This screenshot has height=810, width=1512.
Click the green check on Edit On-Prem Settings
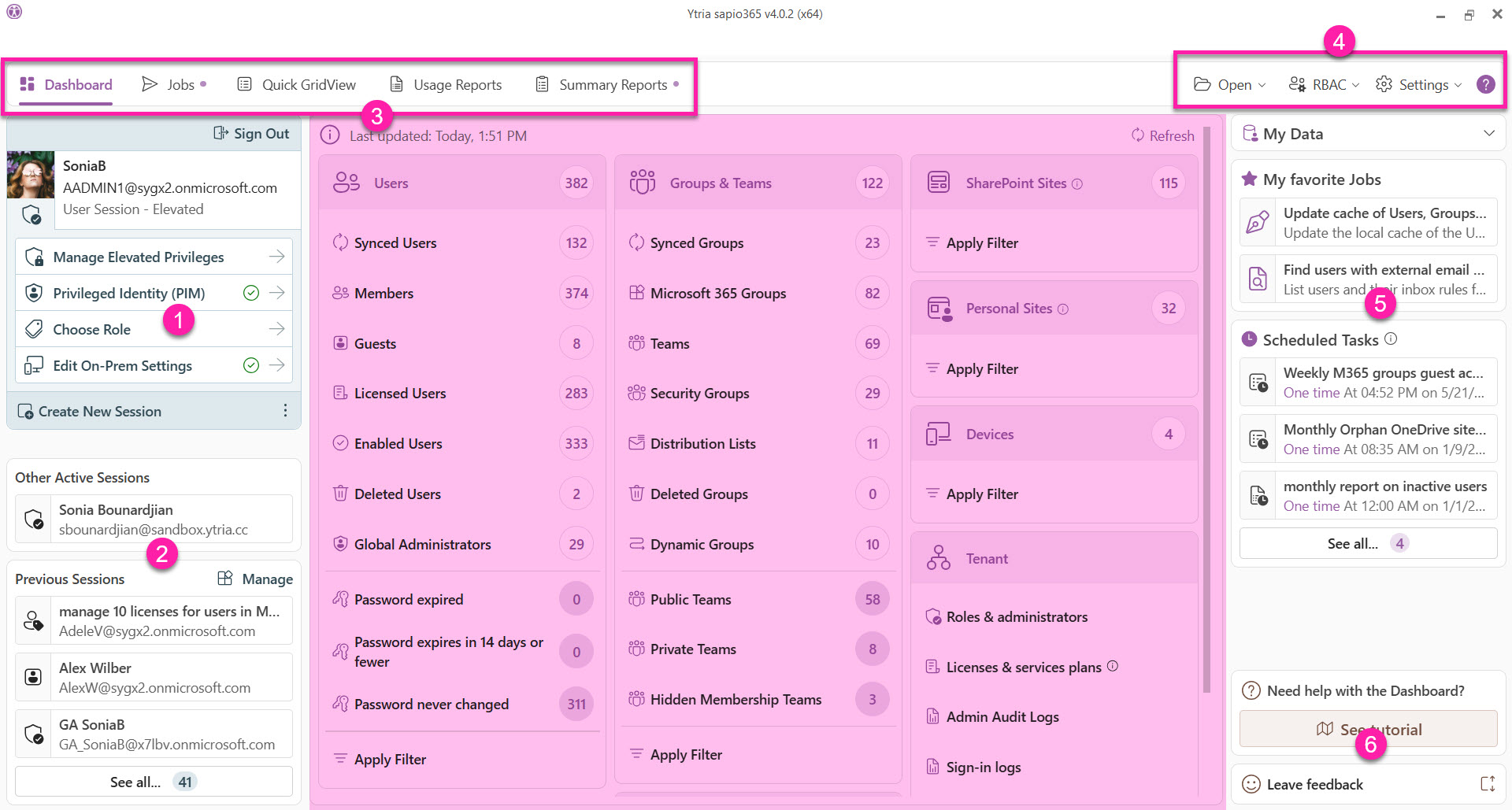pyautogui.click(x=251, y=365)
